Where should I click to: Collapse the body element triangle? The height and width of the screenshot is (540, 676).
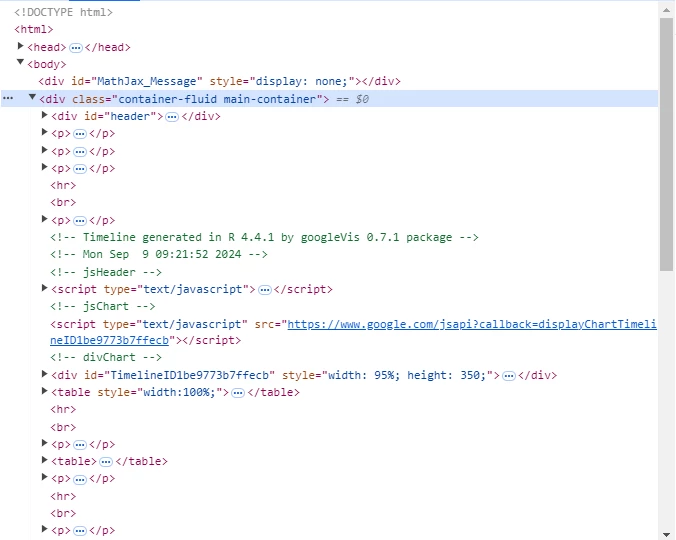pos(20,62)
